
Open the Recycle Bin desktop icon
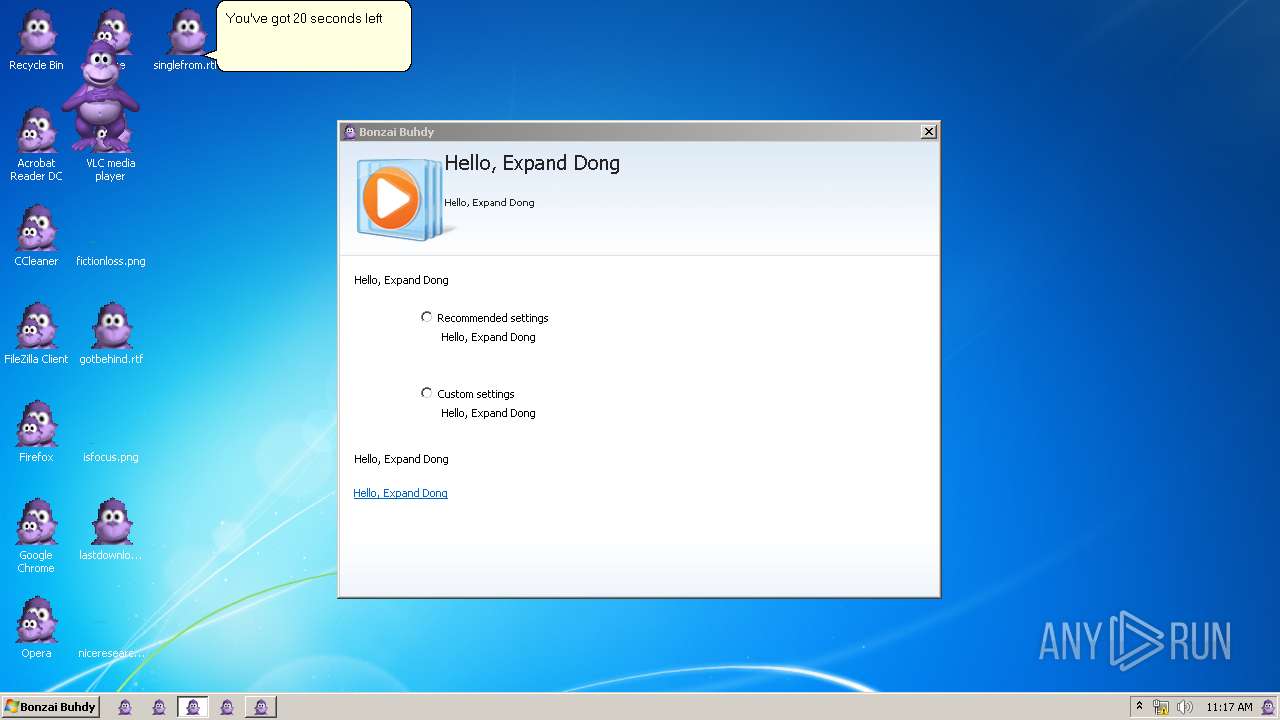click(x=36, y=41)
